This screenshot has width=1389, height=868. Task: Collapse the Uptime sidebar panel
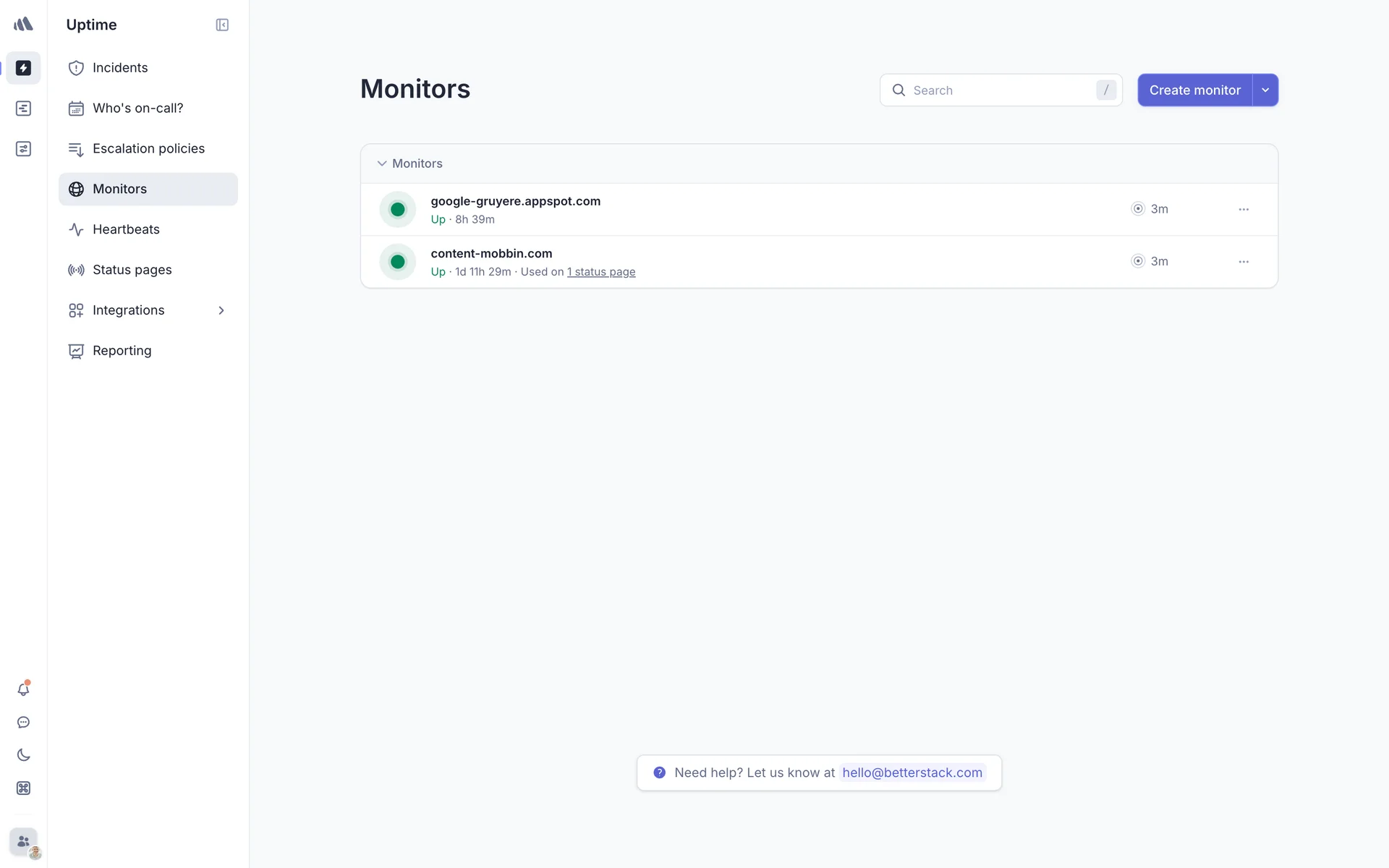coord(222,25)
